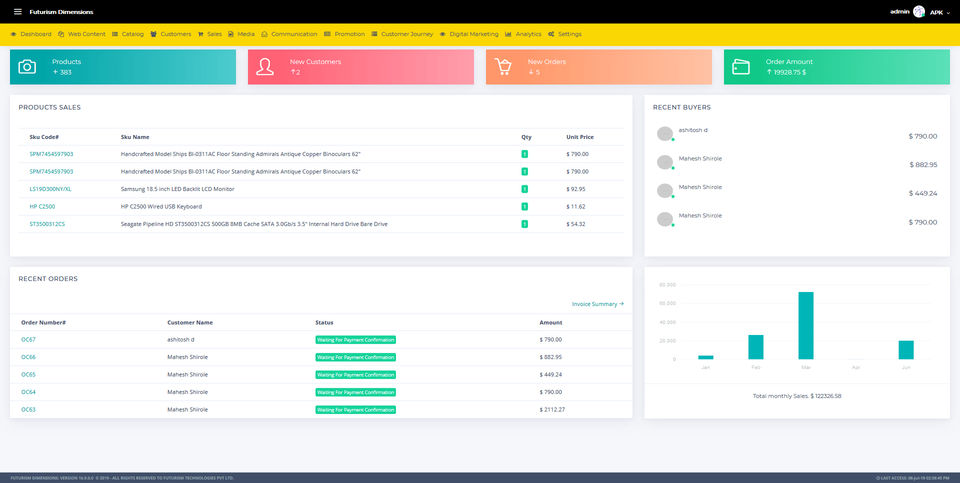The image size is (960, 483).
Task: Open ST3500312CS SKU link
Action: point(47,224)
